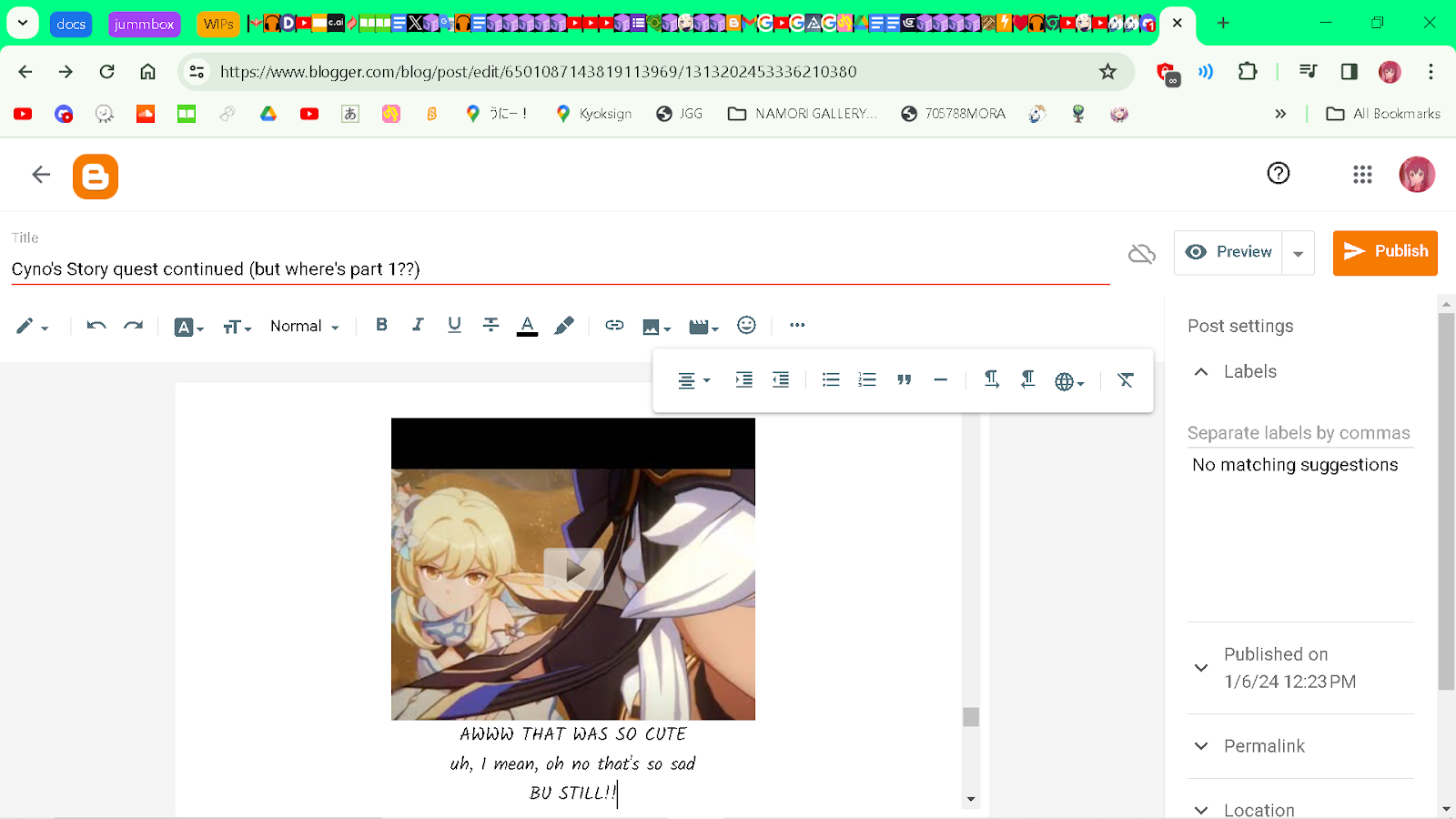Toggle underline formatting
The height and width of the screenshot is (819, 1456).
pos(454,325)
